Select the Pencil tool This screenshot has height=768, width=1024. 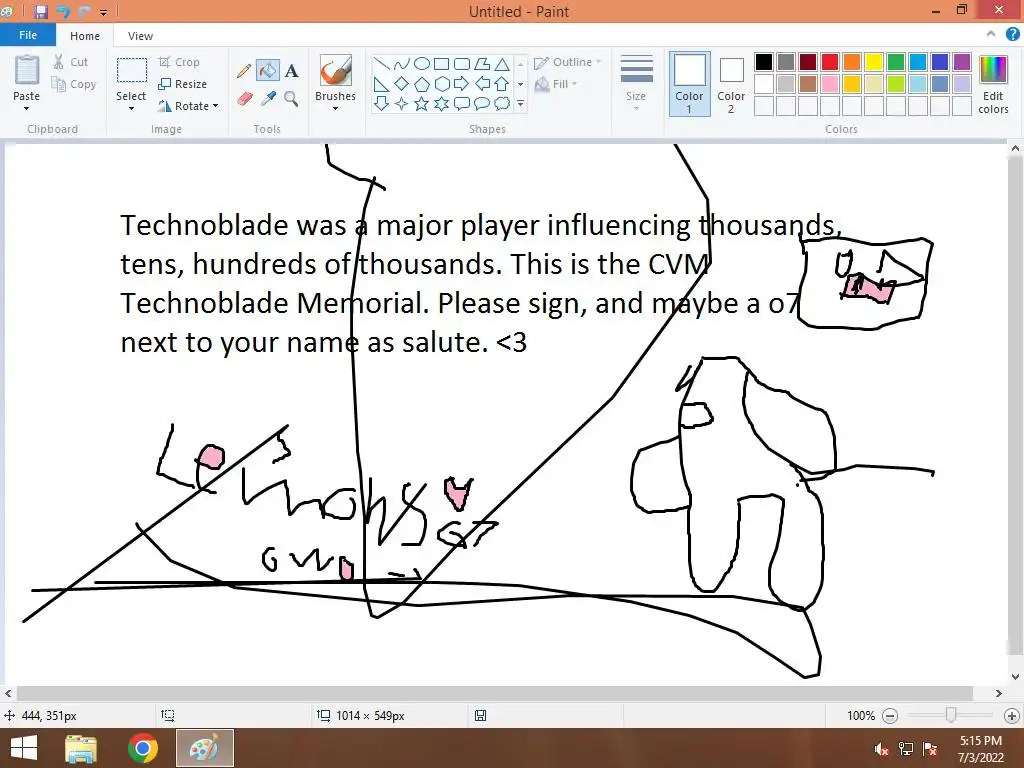coord(244,71)
